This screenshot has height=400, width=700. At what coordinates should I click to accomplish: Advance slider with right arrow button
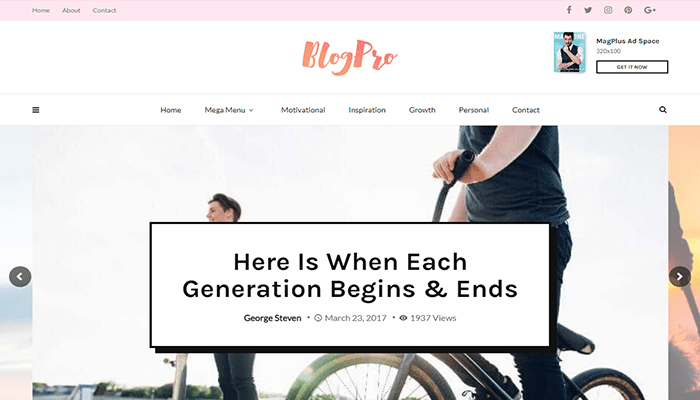(x=679, y=277)
